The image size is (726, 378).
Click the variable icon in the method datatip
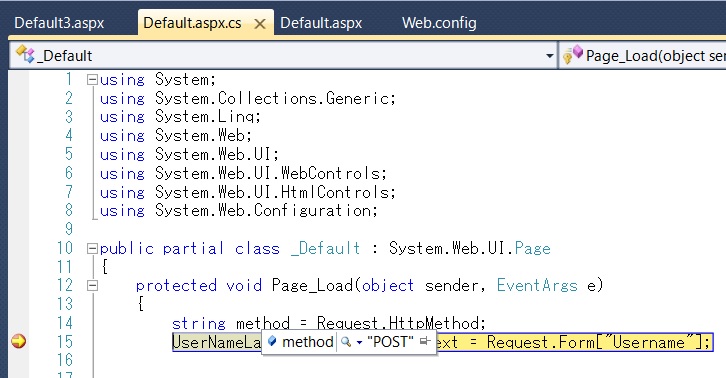[272, 342]
